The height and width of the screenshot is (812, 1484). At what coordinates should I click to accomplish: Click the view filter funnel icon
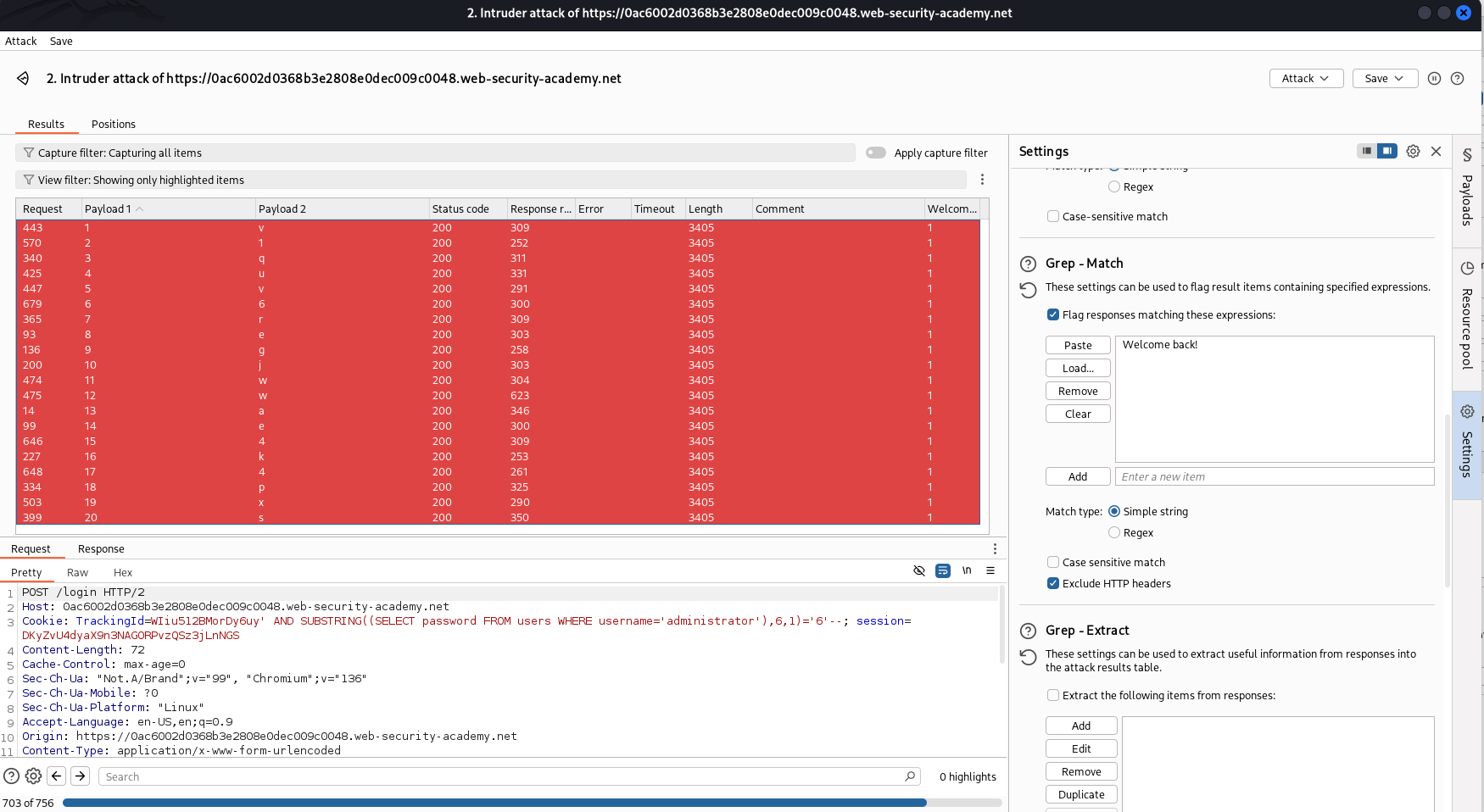29,180
